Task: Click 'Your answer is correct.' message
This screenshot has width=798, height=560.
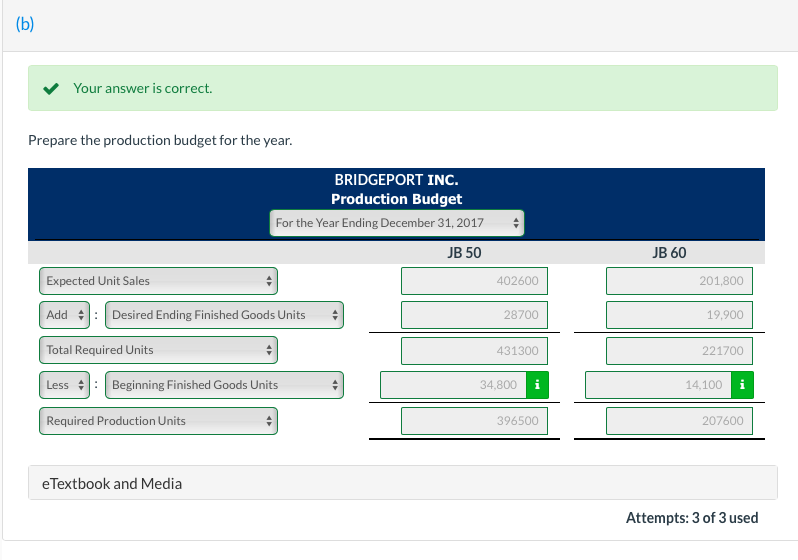Action: coord(142,89)
